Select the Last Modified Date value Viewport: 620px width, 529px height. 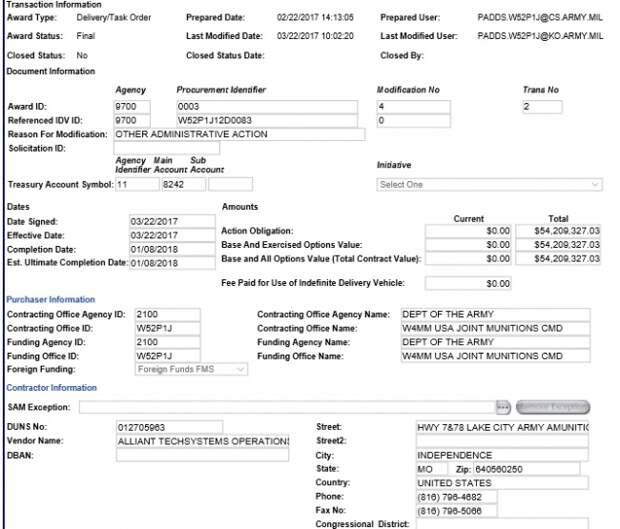click(315, 36)
